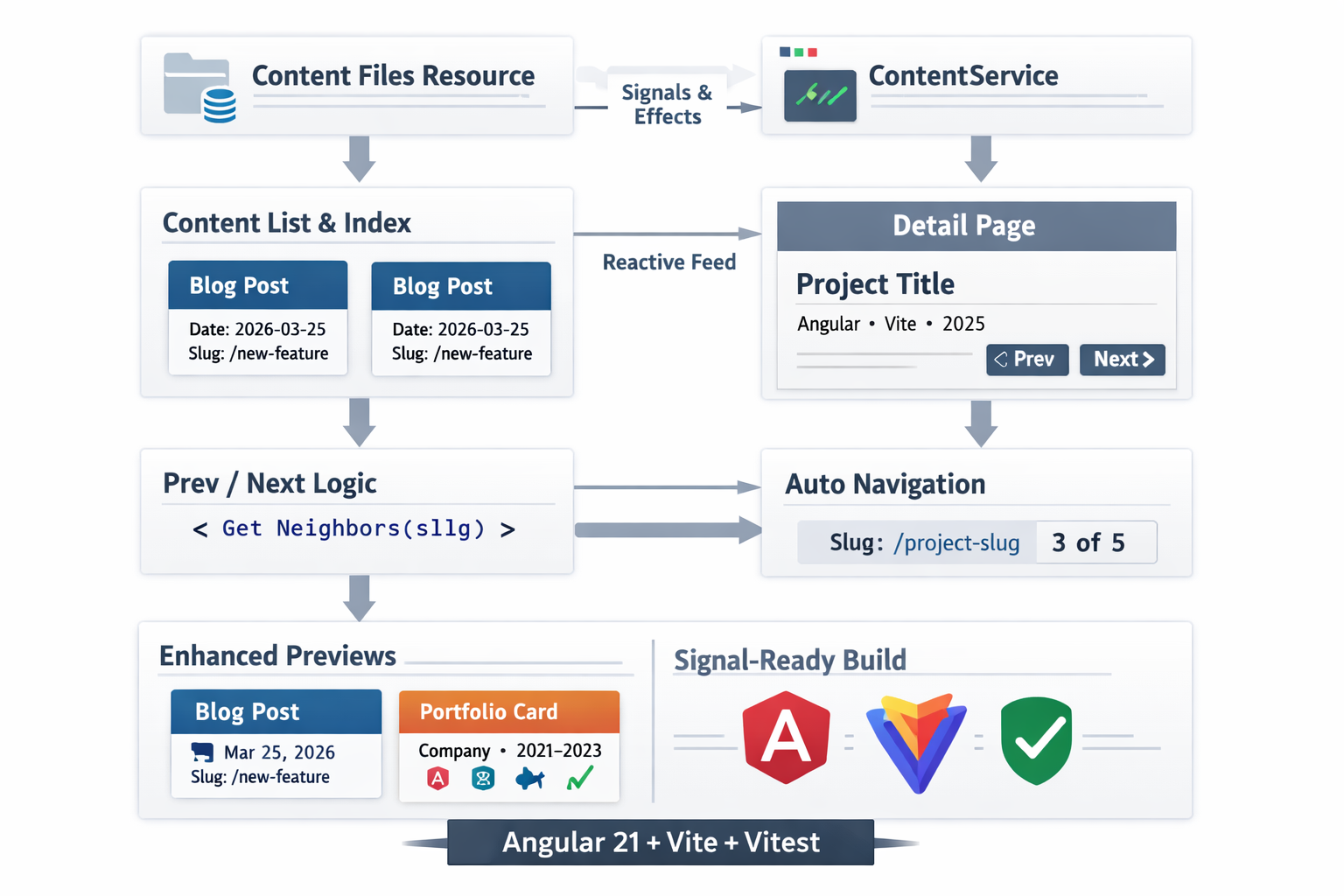Click the blue fish icon in Portfolio Card
The width and height of the screenshot is (1344, 896).
coord(529,778)
